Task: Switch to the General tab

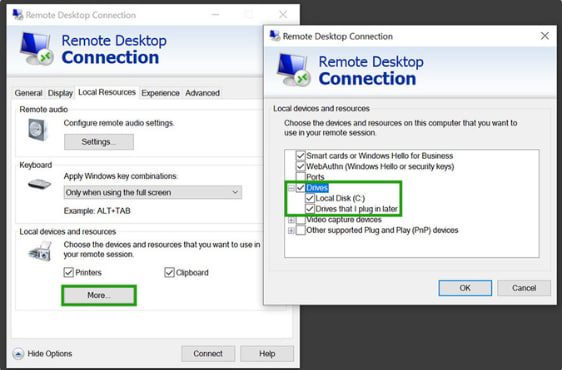Action: pyautogui.click(x=28, y=93)
